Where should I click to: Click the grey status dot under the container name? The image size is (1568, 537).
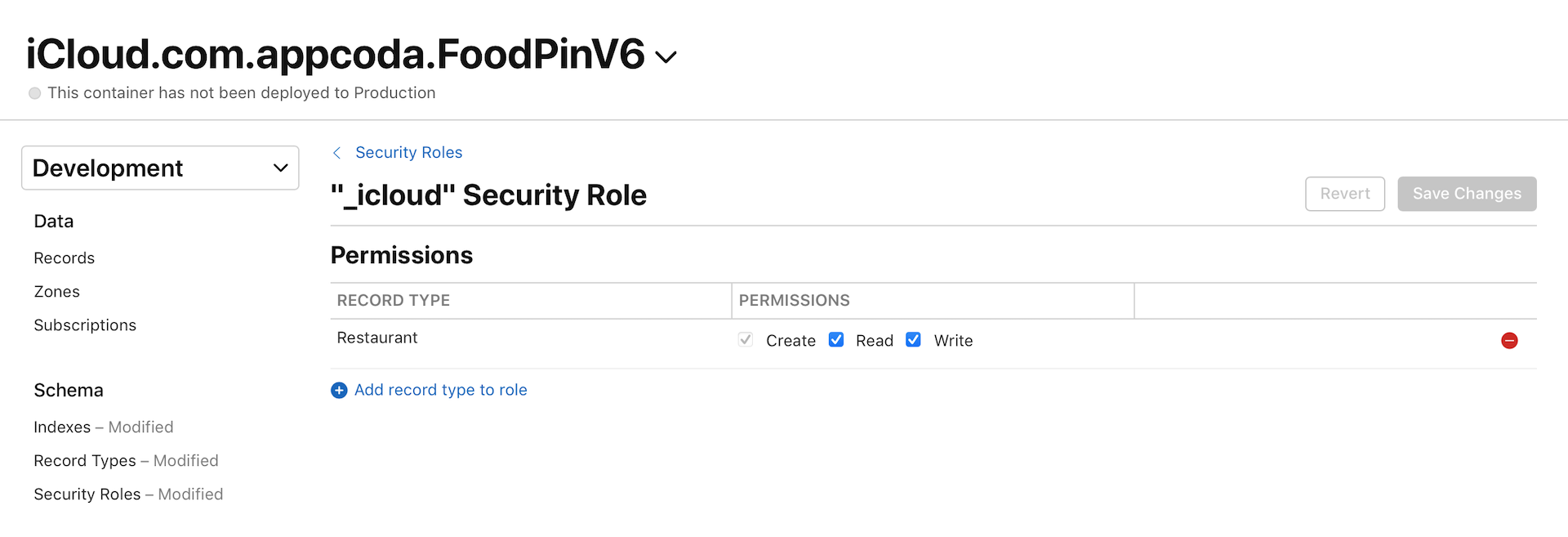pyautogui.click(x=34, y=92)
